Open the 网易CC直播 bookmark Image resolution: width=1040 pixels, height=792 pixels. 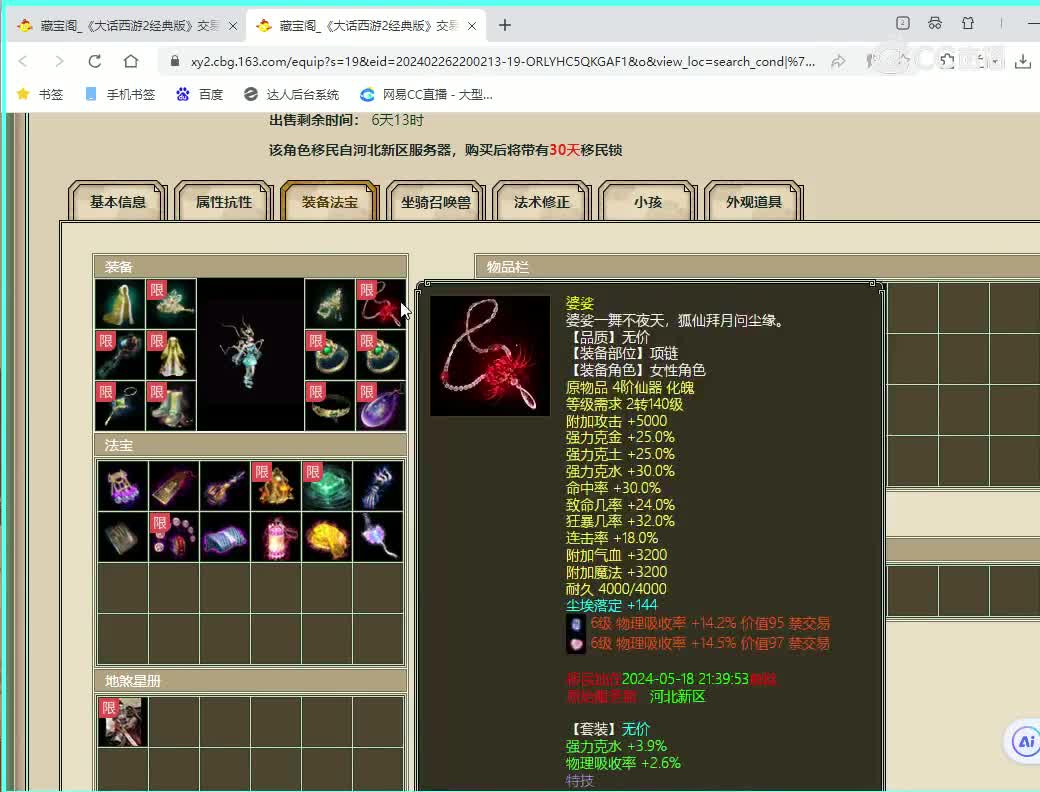point(426,94)
